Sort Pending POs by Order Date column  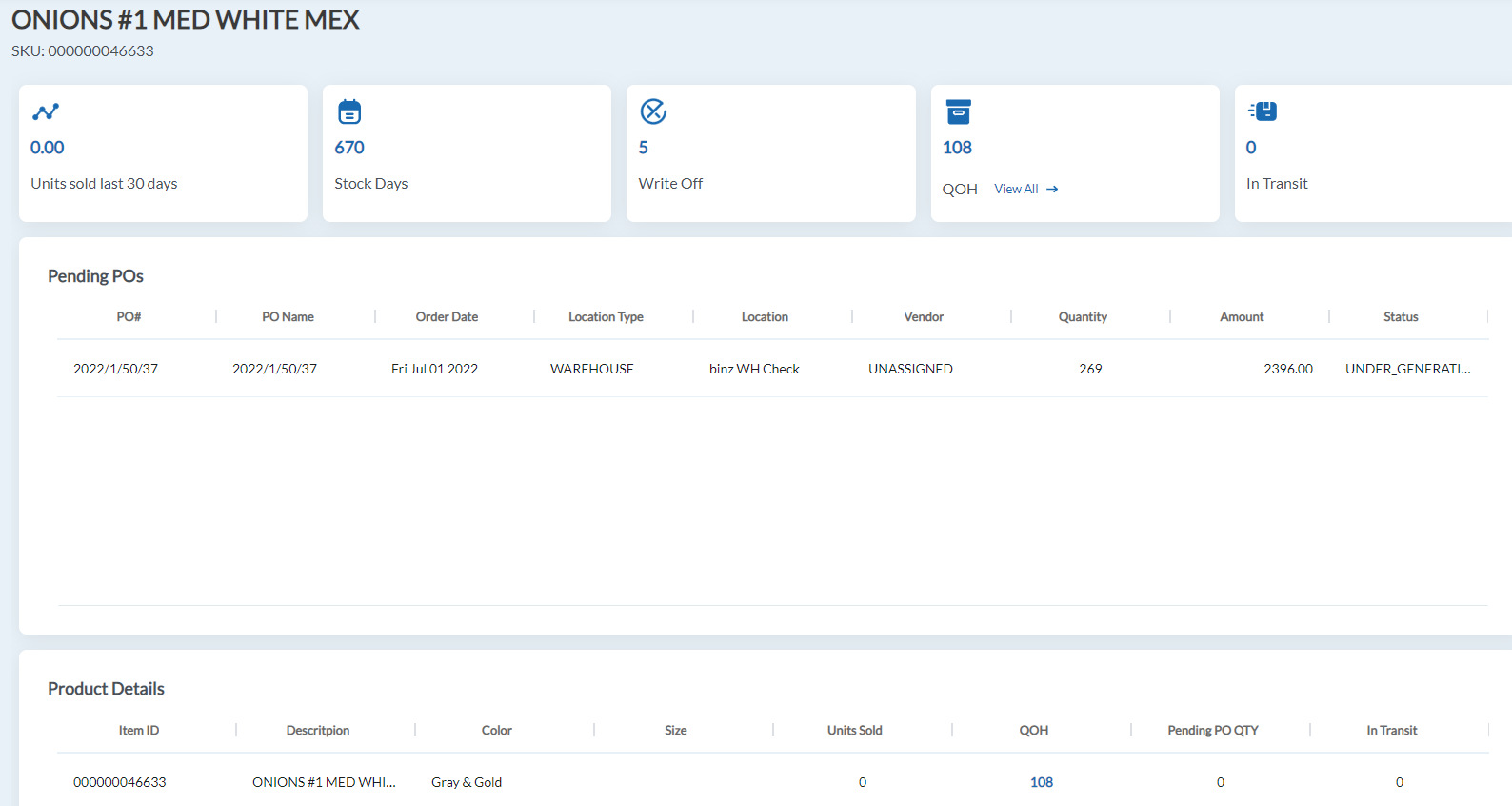coord(447,317)
